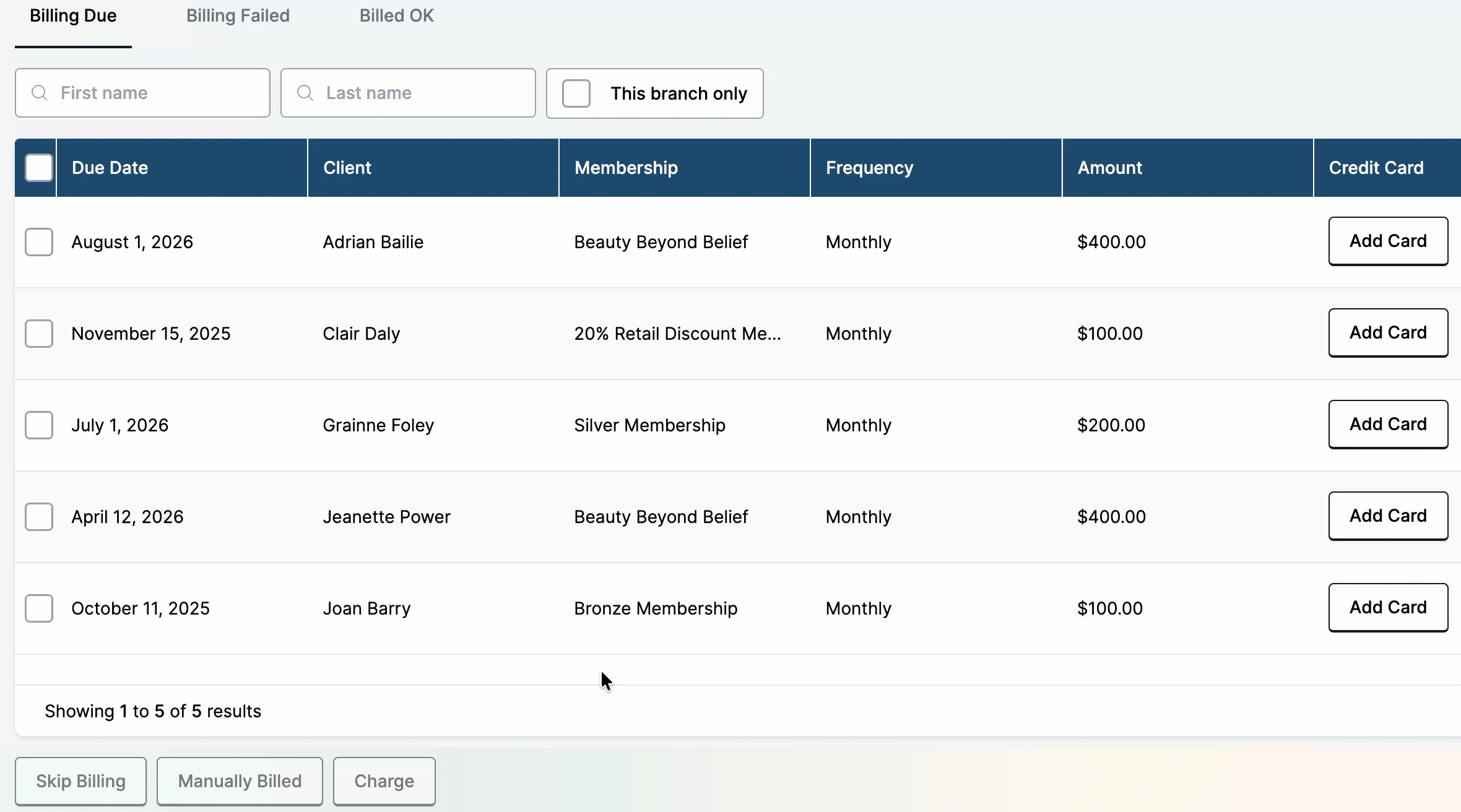Select the Billing Due tab
1461x812 pixels.
73,16
